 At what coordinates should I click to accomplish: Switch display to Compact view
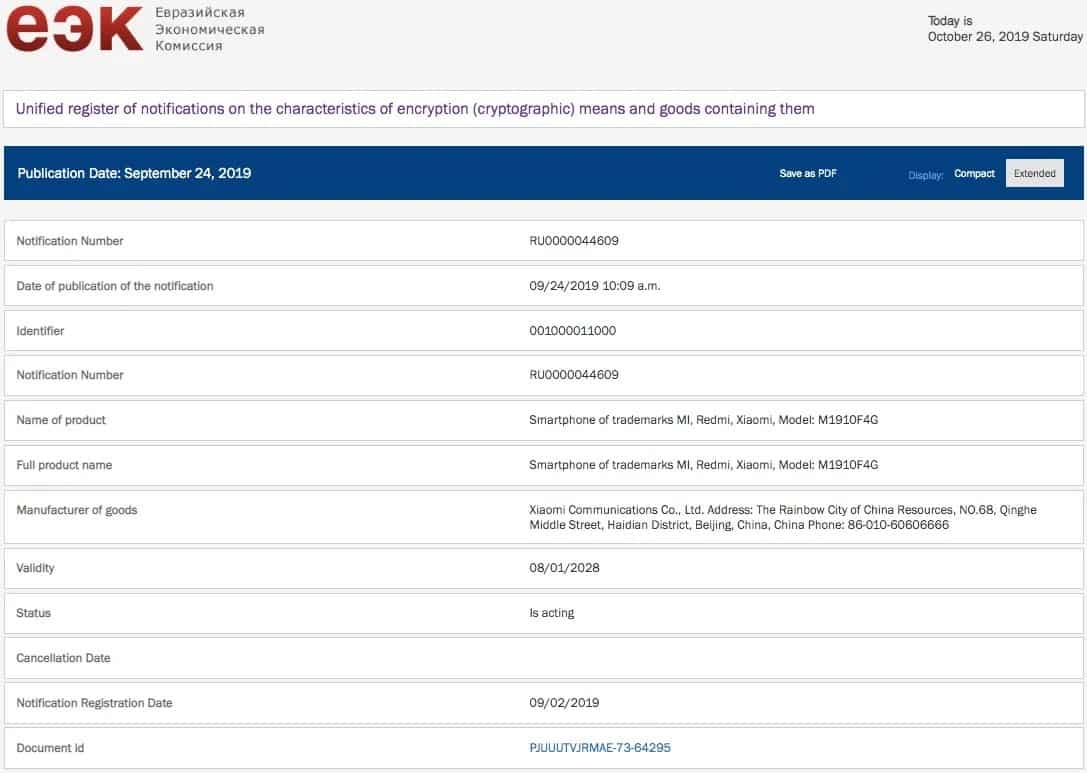pyautogui.click(x=974, y=174)
